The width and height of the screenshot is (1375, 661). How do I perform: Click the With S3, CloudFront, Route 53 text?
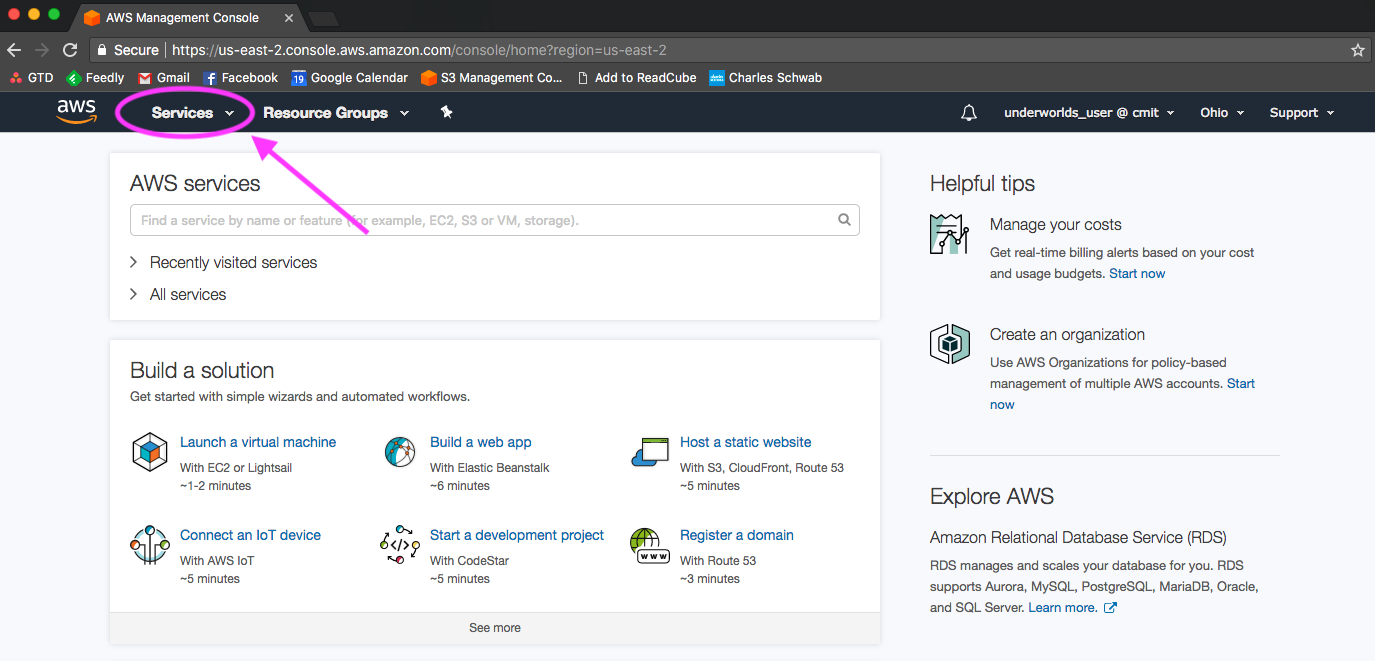click(762, 467)
